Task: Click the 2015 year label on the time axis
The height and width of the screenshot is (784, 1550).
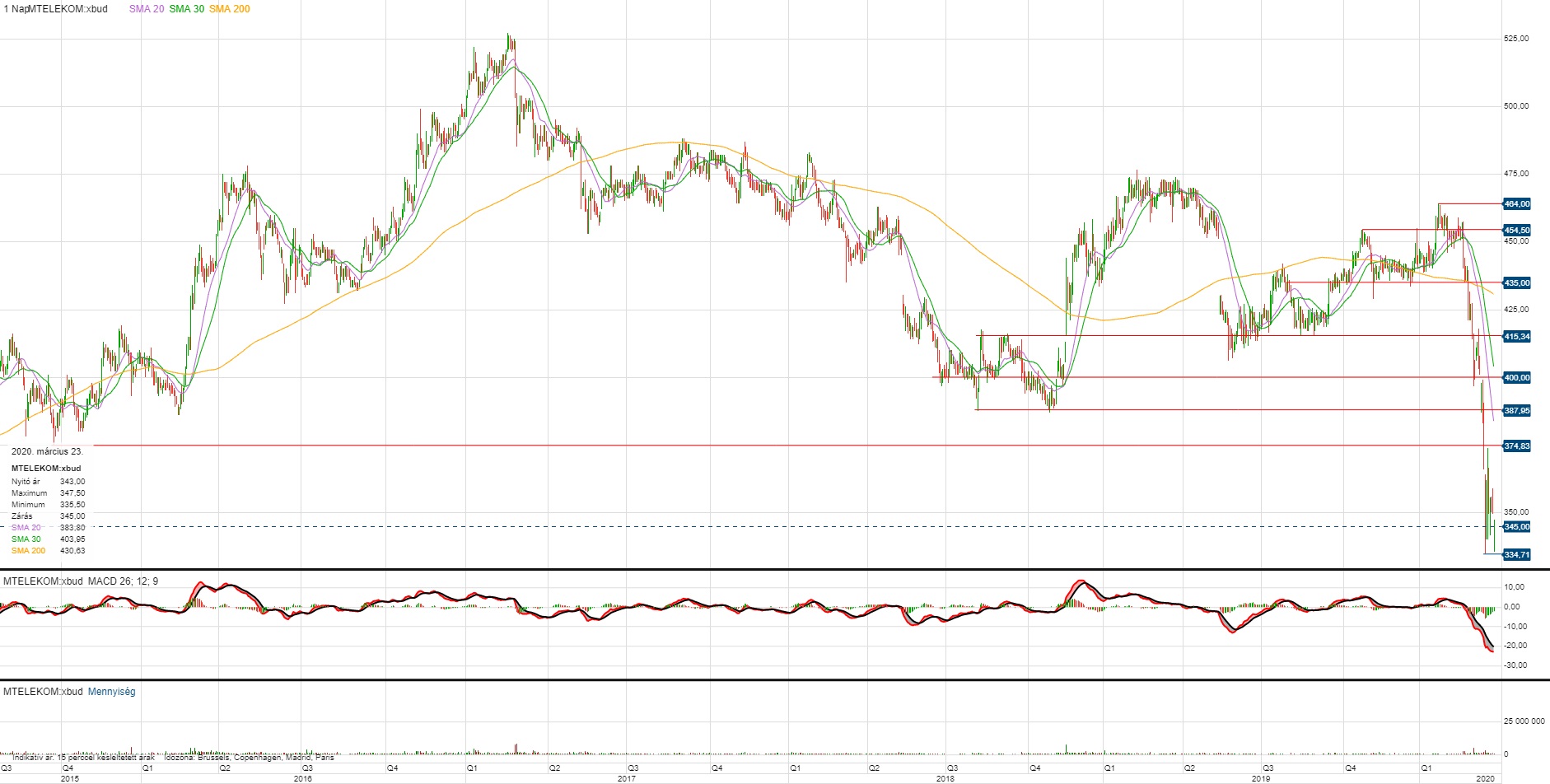Action: point(70,778)
